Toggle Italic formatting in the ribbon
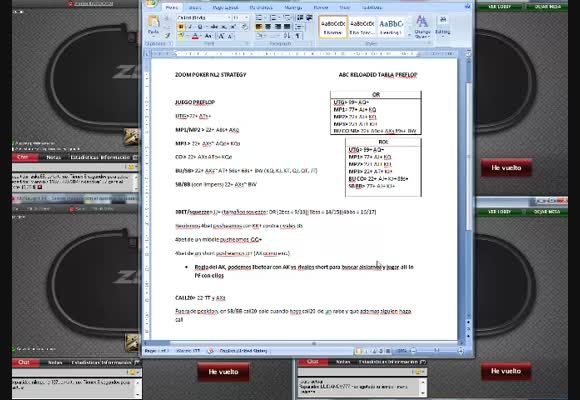The height and width of the screenshot is (400, 580). point(190,27)
